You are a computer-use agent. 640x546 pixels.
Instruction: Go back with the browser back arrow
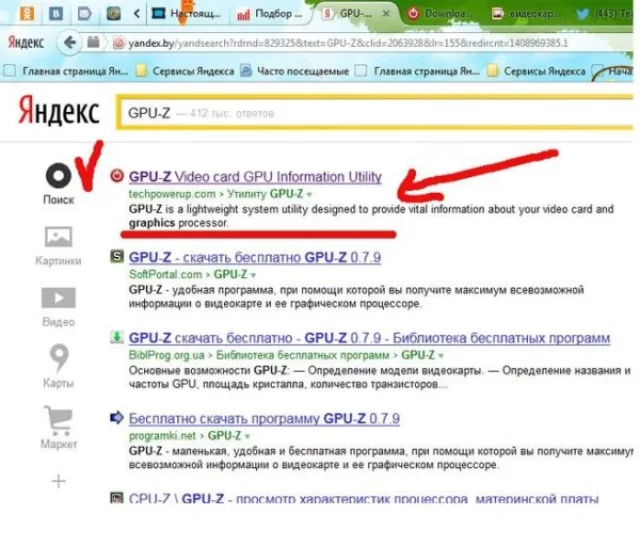(x=69, y=42)
